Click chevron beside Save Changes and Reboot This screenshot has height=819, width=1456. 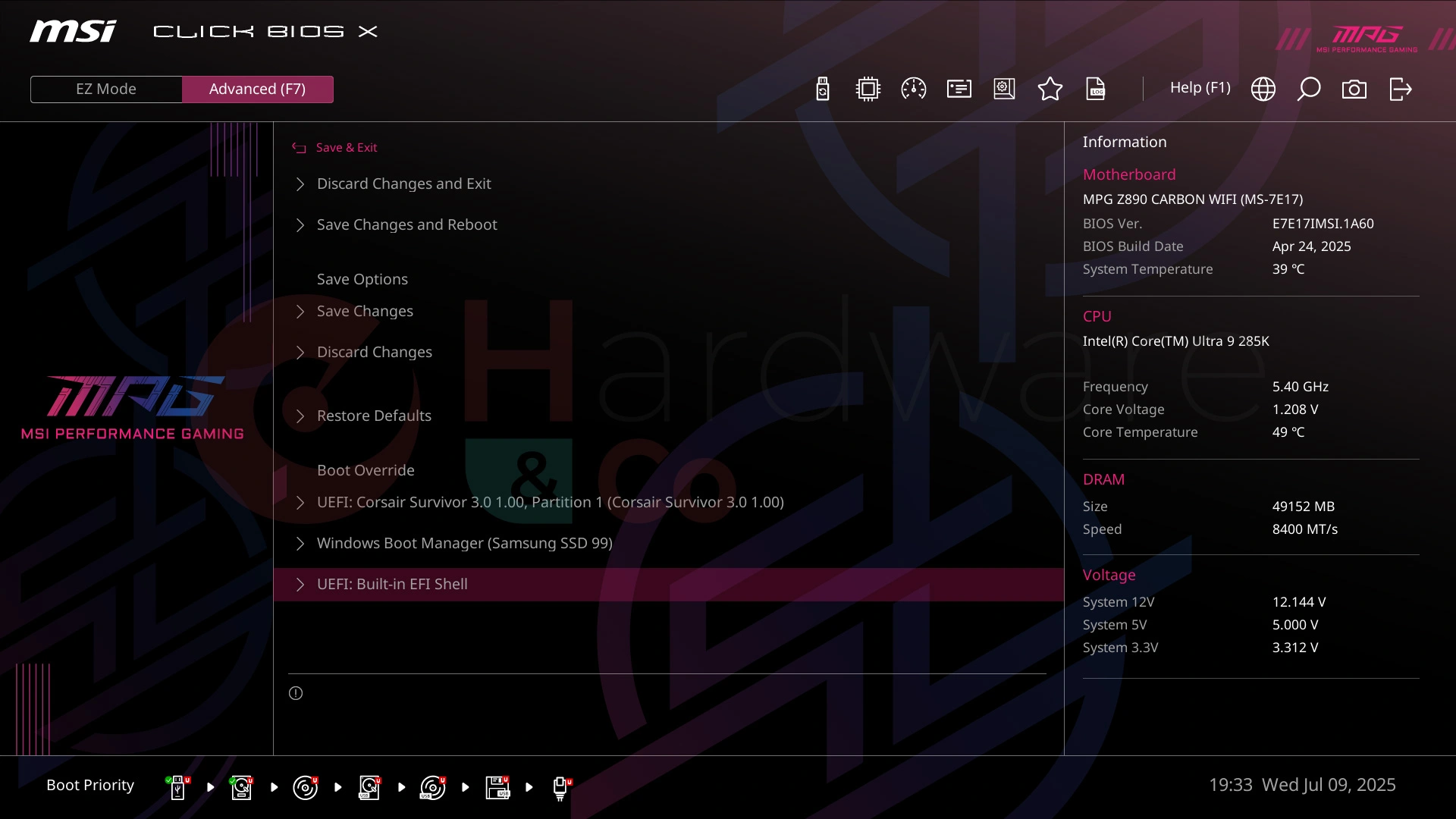tap(300, 225)
